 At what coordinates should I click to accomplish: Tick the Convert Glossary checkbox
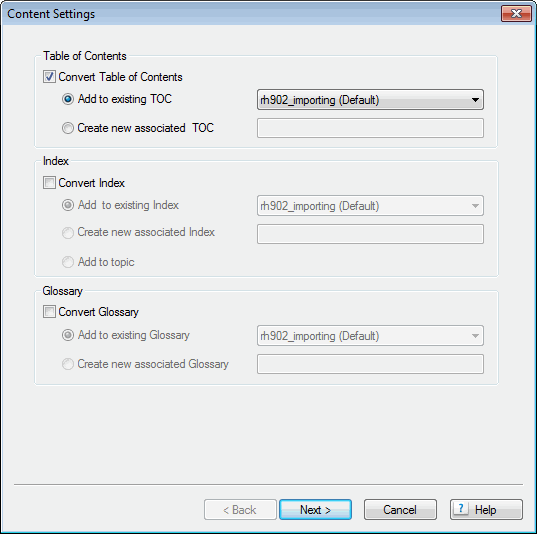click(49, 312)
